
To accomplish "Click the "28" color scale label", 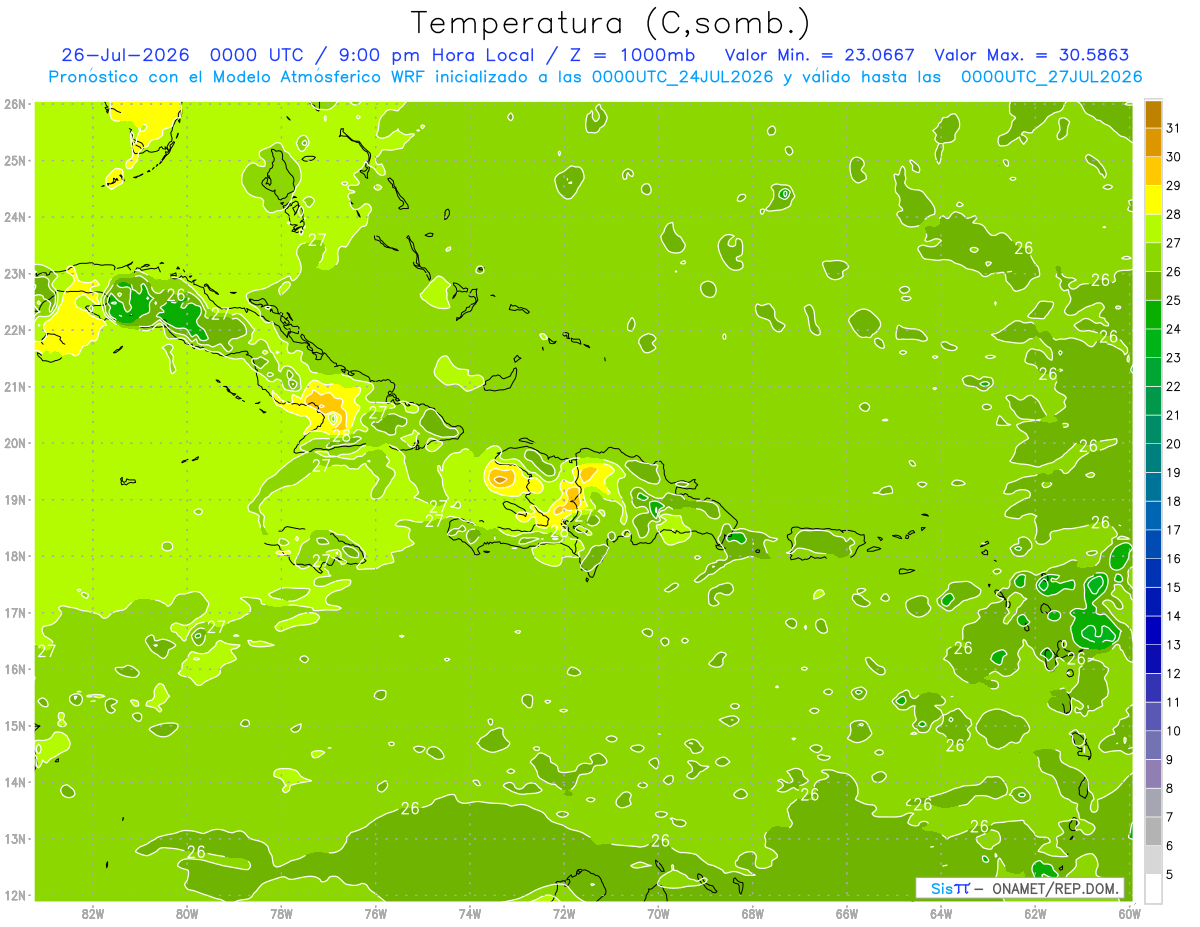I will 1174,214.
